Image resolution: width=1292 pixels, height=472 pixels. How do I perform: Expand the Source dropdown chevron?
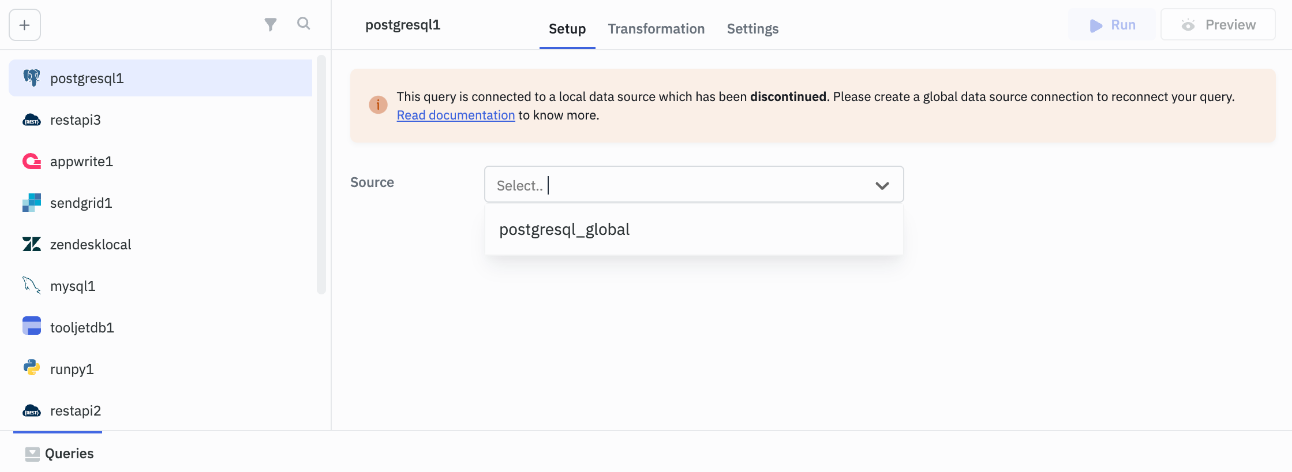pos(882,185)
